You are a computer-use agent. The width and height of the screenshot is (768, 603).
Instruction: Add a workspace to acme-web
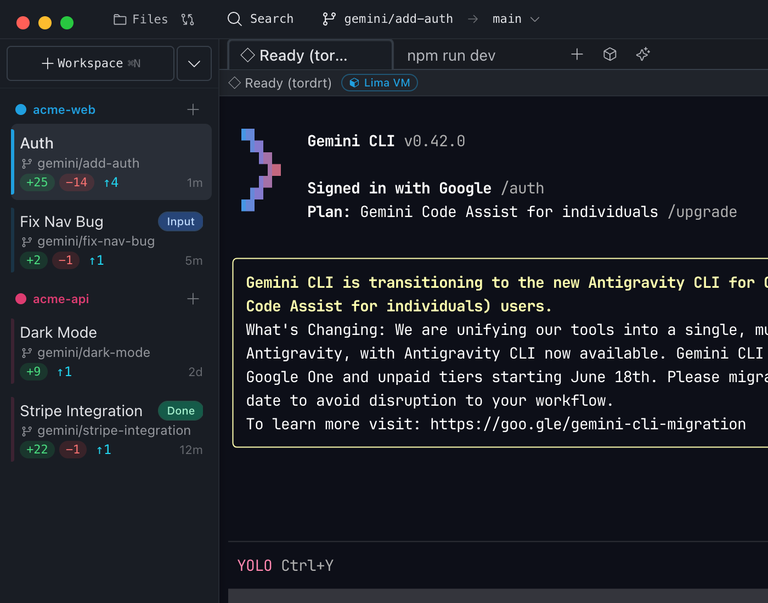(193, 109)
